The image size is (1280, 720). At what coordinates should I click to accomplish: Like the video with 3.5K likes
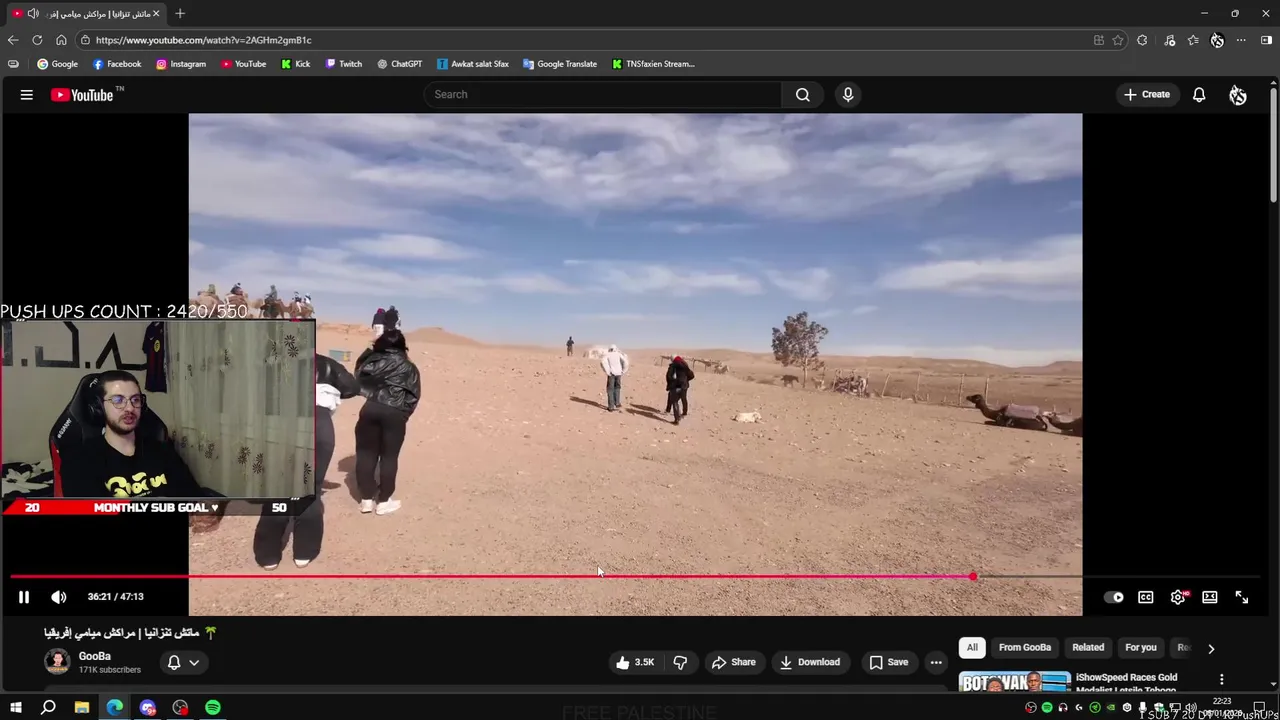pos(636,662)
